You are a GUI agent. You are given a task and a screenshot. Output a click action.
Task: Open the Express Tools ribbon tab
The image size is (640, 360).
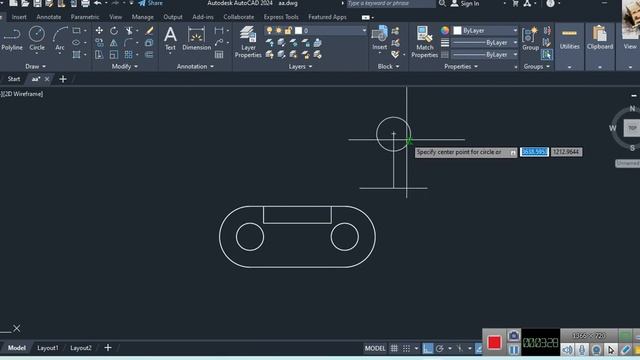click(x=281, y=17)
